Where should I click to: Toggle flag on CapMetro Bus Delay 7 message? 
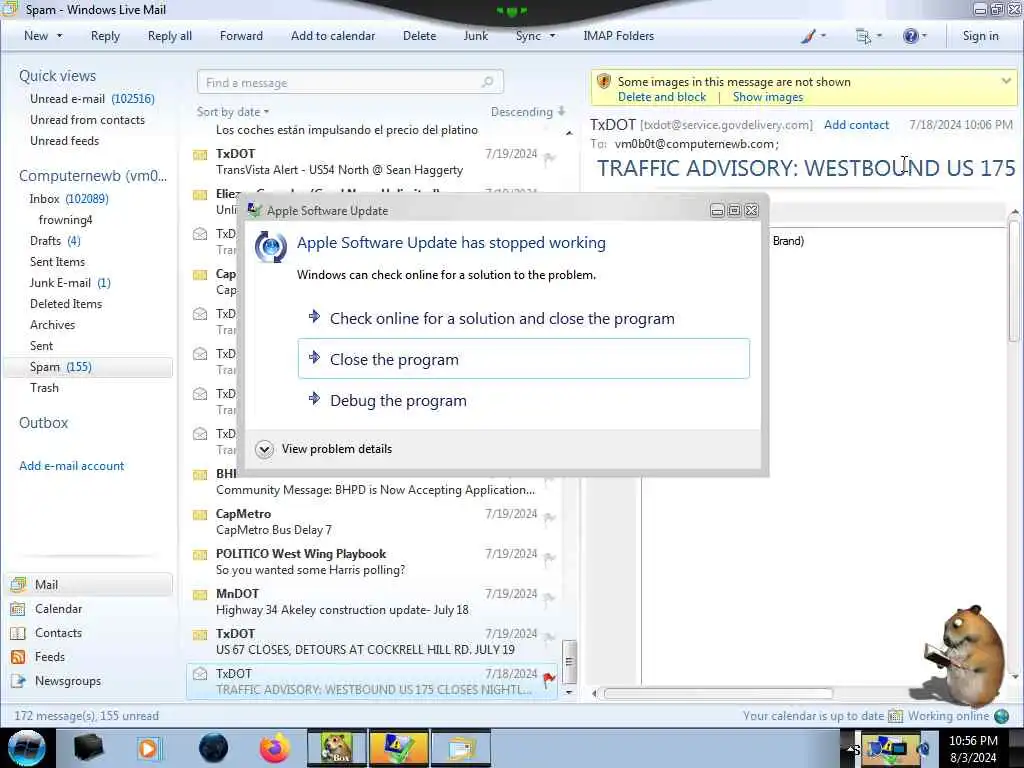549,519
